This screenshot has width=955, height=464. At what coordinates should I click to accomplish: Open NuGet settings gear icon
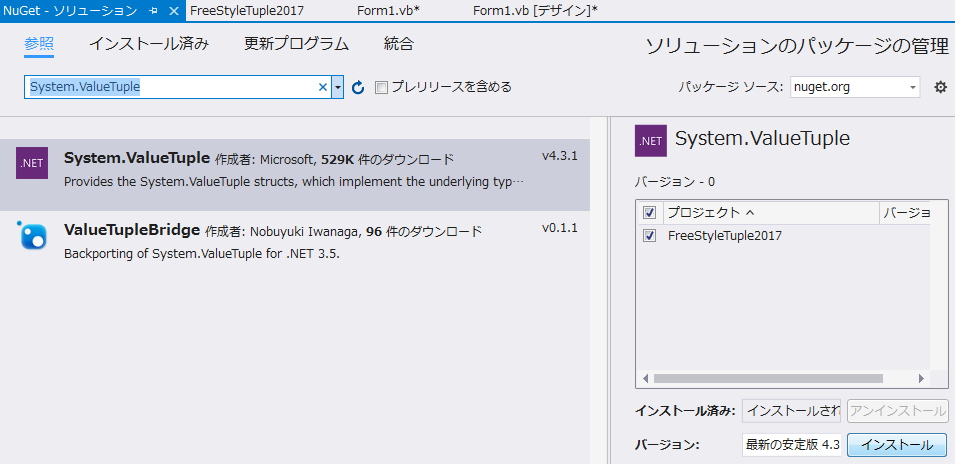940,88
